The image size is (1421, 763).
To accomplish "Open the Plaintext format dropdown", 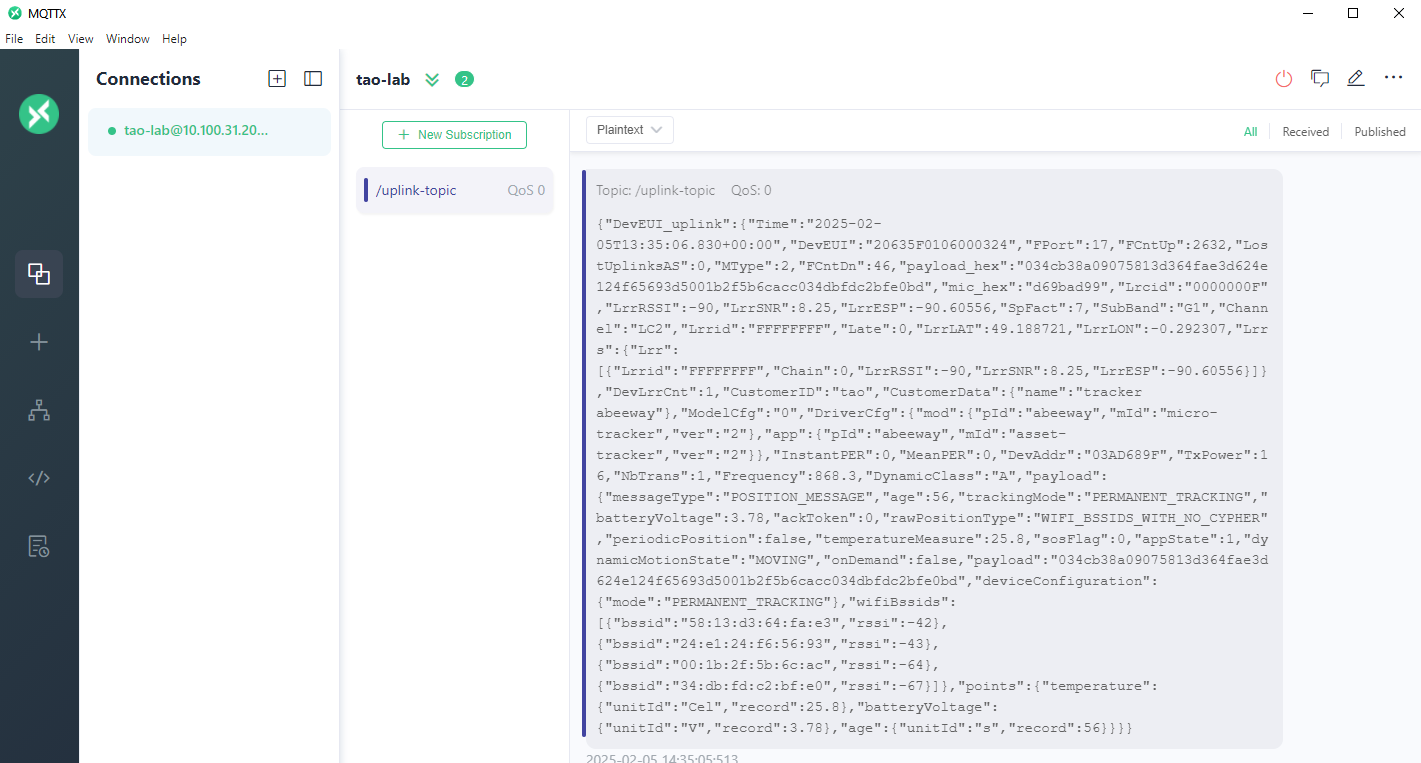I will (x=629, y=130).
